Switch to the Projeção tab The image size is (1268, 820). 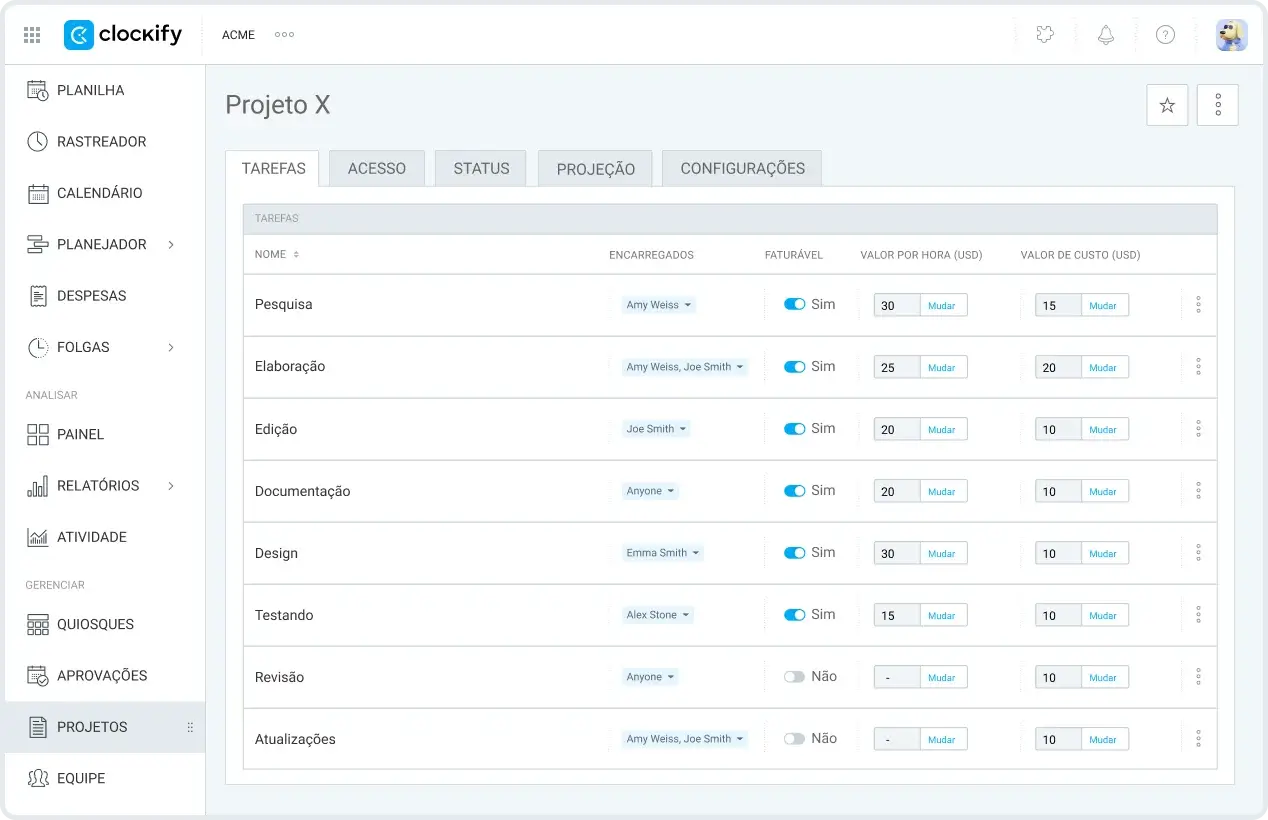click(x=596, y=169)
